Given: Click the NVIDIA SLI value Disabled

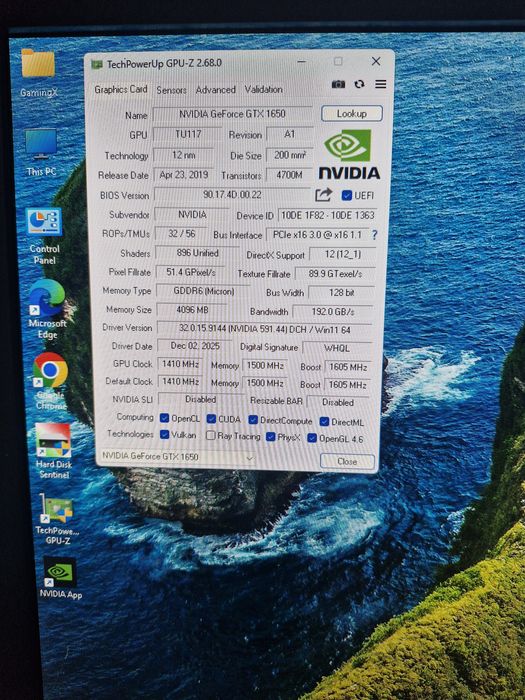Looking at the screenshot, I should coord(201,399).
